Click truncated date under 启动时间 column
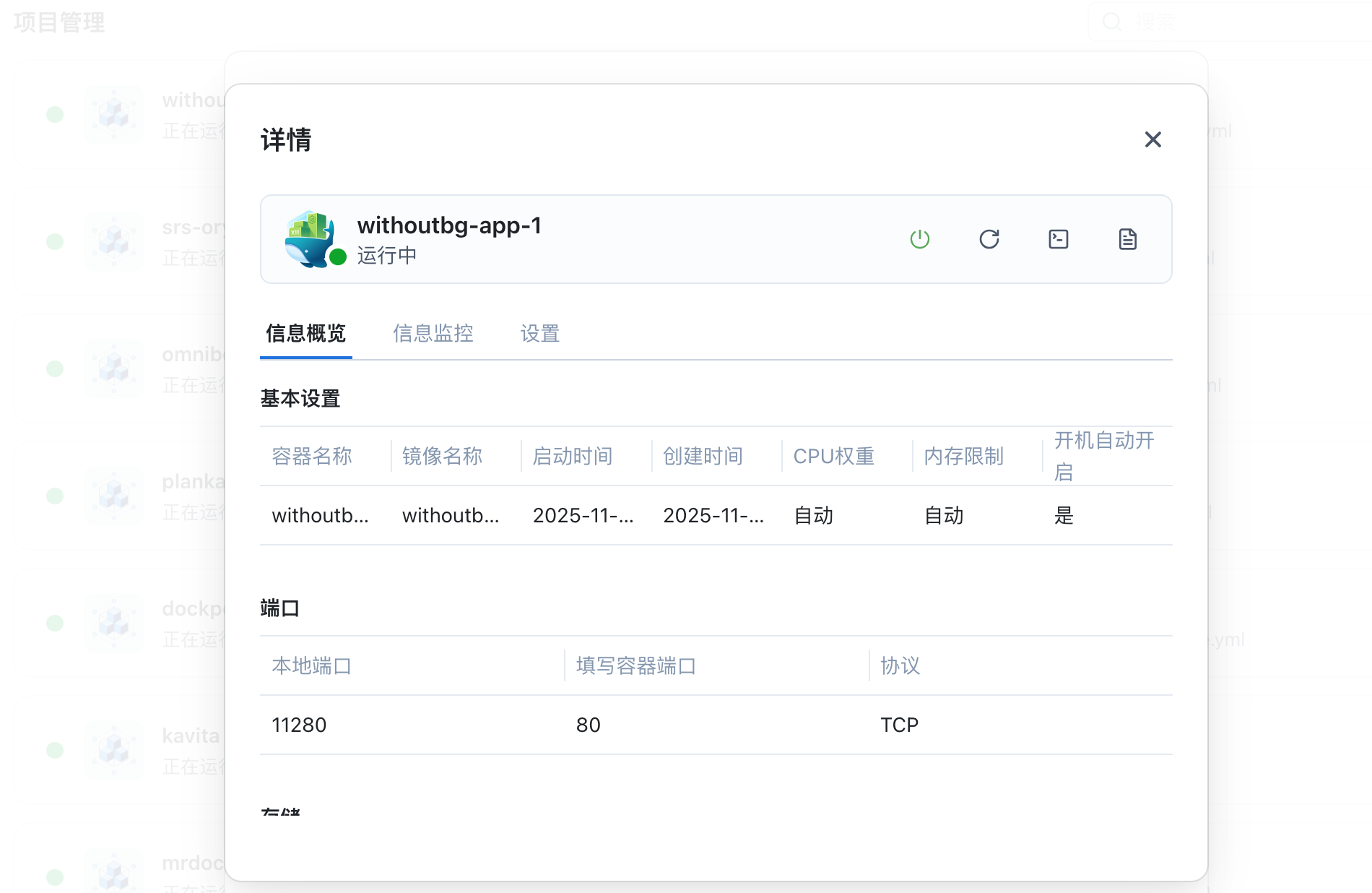Screen dimensions: 1372x893 coord(583,515)
